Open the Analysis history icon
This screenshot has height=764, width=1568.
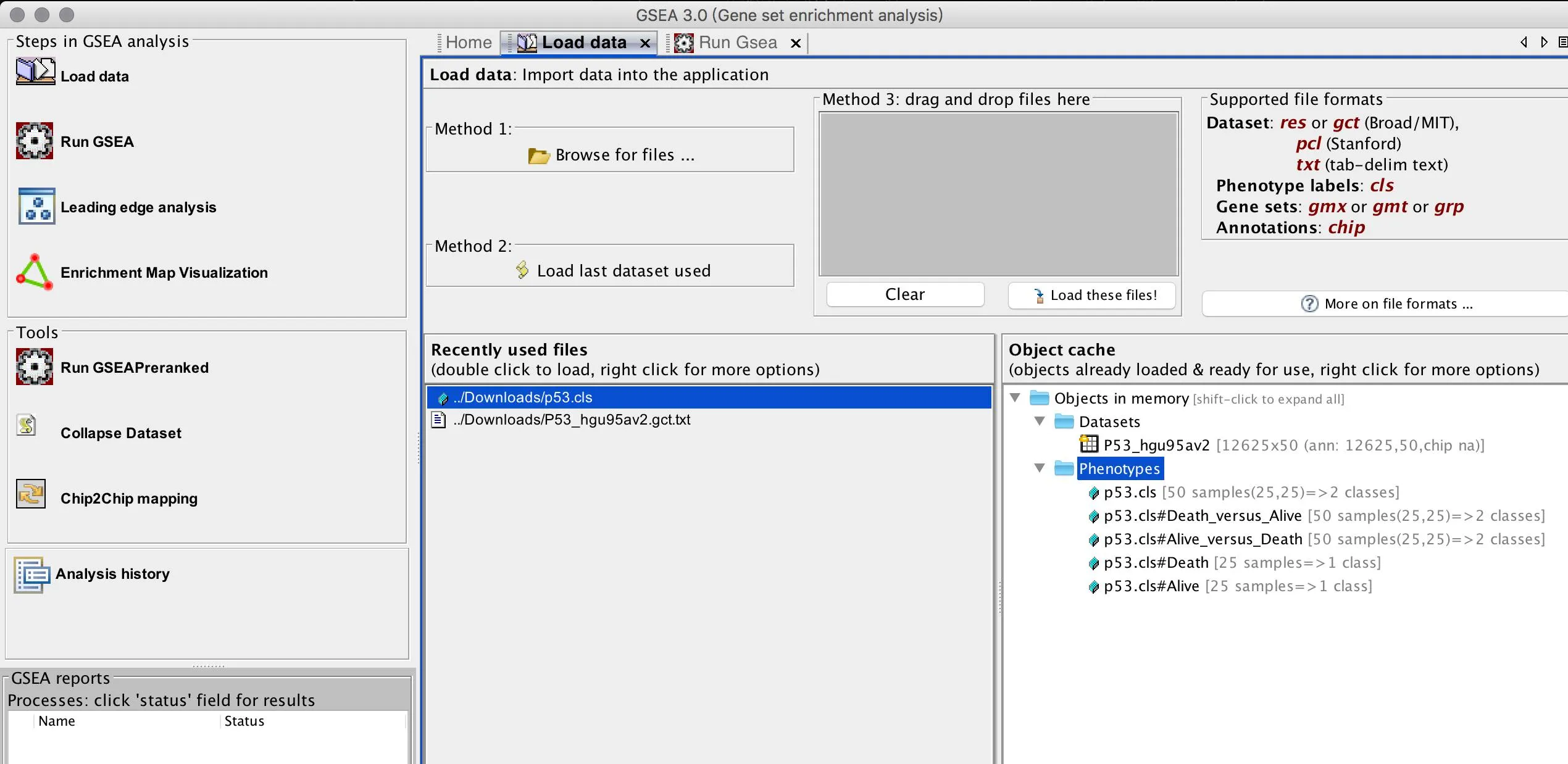coord(31,575)
